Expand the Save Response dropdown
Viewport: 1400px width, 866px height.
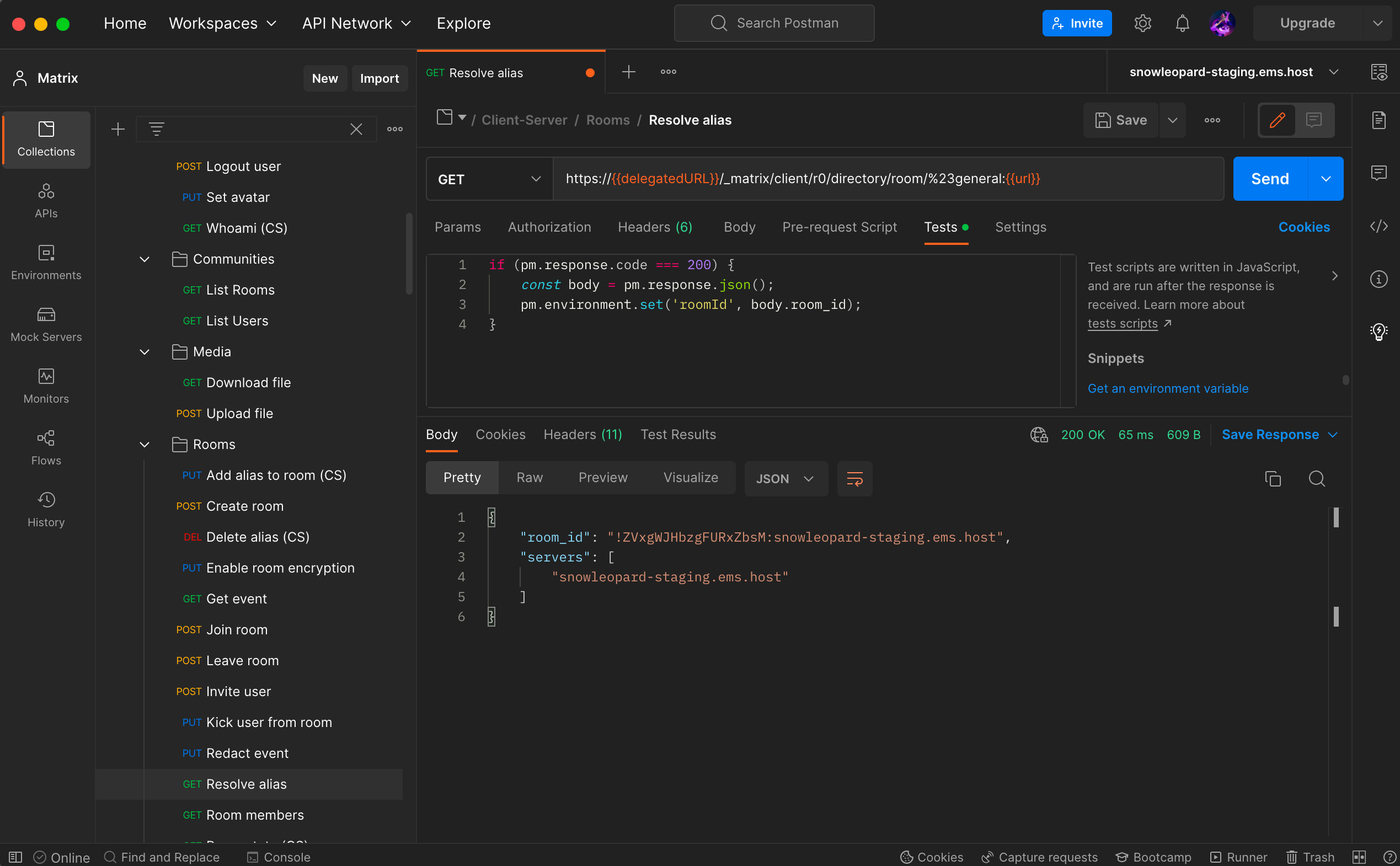pyautogui.click(x=1280, y=435)
